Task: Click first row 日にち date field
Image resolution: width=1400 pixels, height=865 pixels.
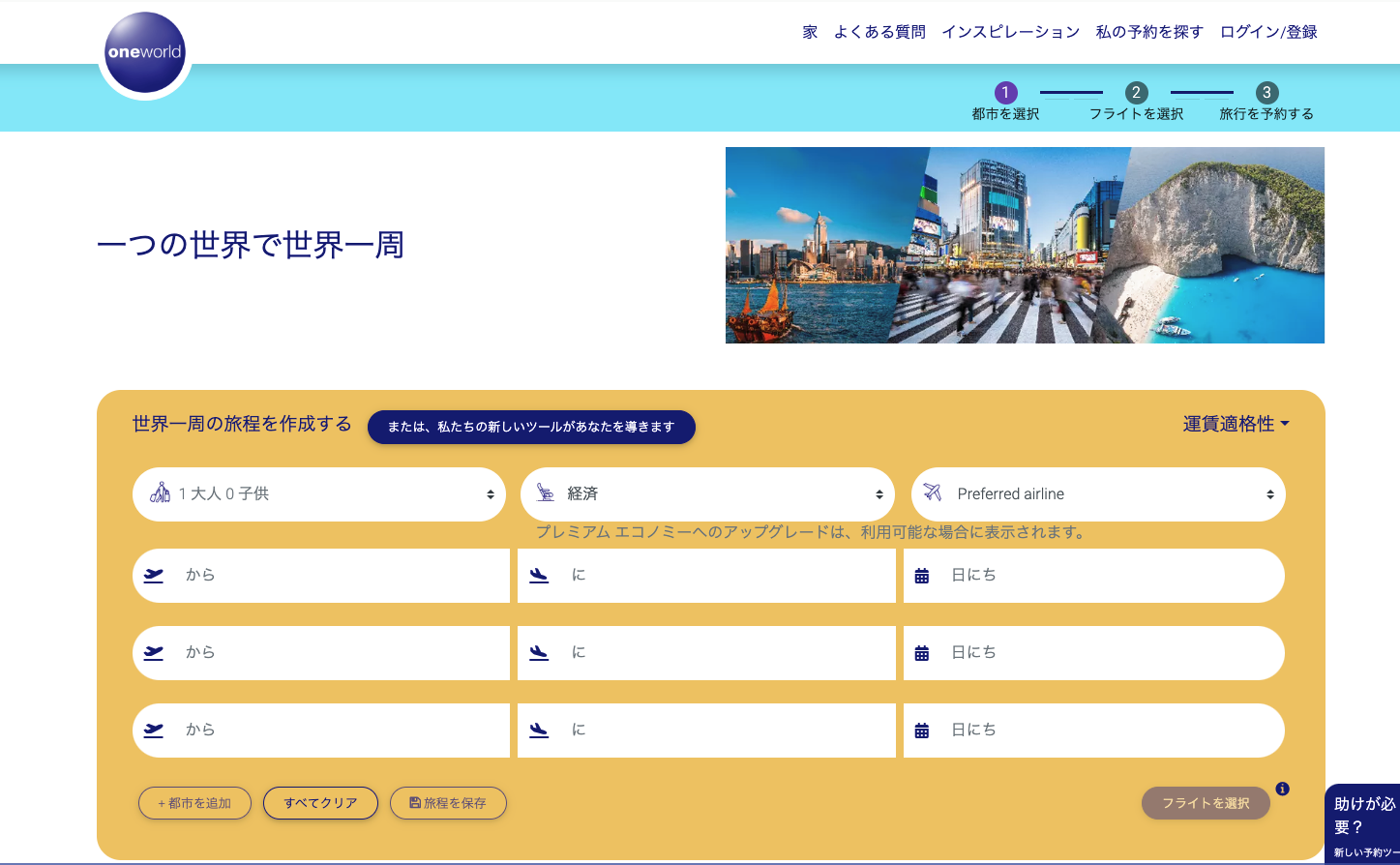Action: (x=1094, y=576)
